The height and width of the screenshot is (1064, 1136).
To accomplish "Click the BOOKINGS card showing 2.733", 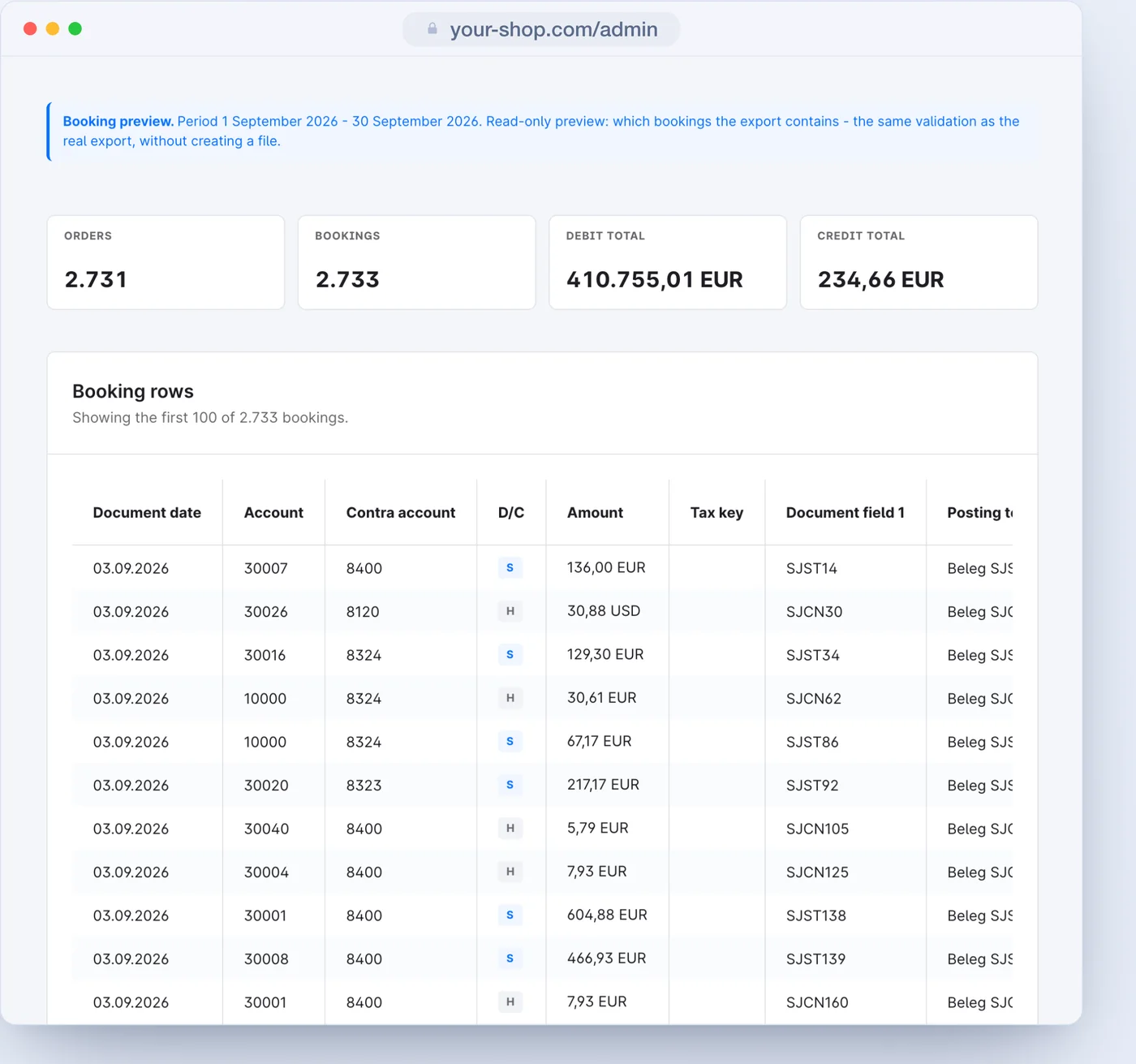I will coord(417,262).
